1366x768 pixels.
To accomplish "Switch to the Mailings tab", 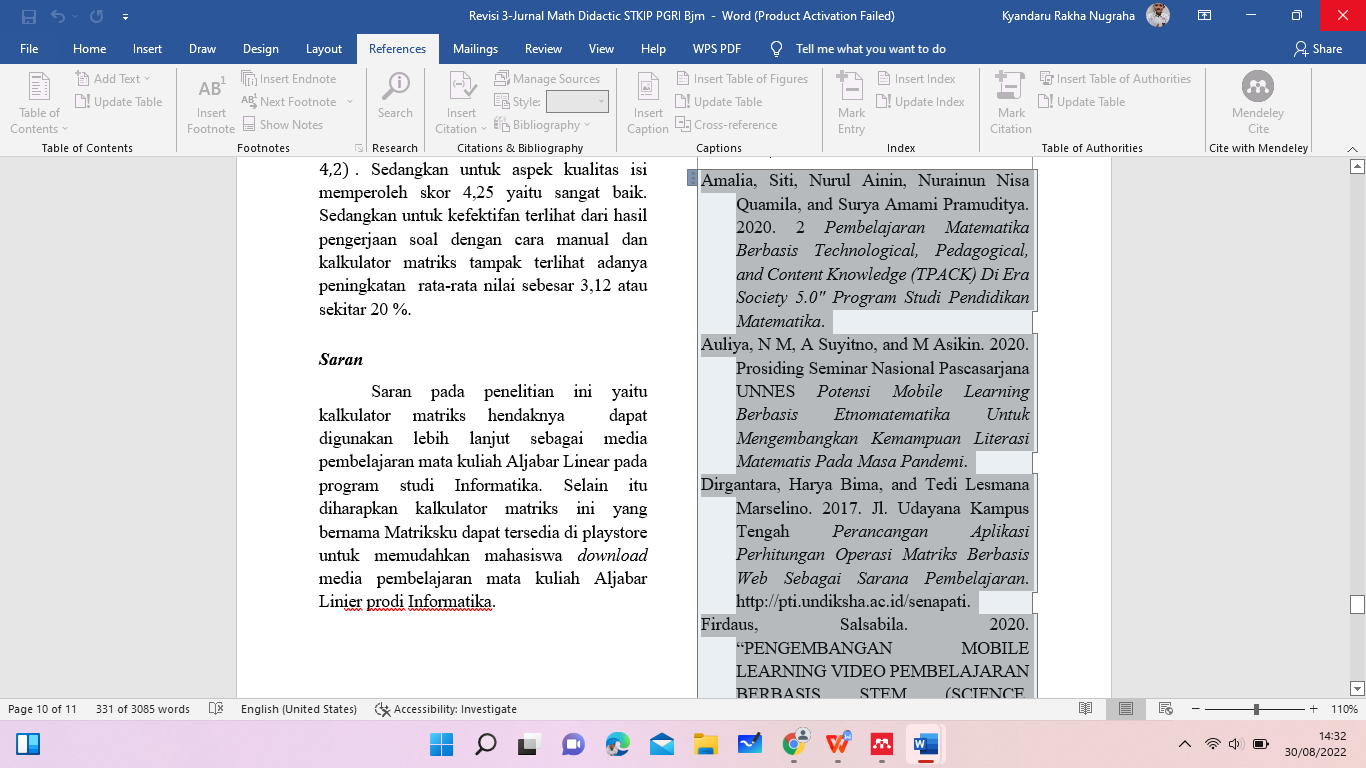I will [x=475, y=49].
